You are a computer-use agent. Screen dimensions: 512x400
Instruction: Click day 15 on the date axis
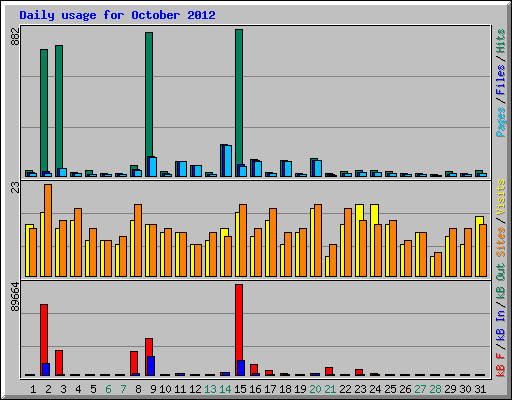(x=240, y=389)
